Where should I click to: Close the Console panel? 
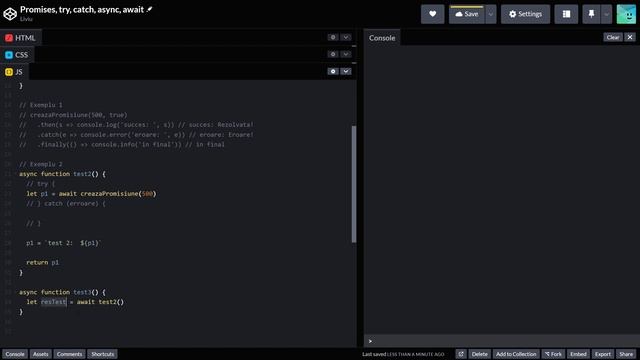tap(630, 37)
